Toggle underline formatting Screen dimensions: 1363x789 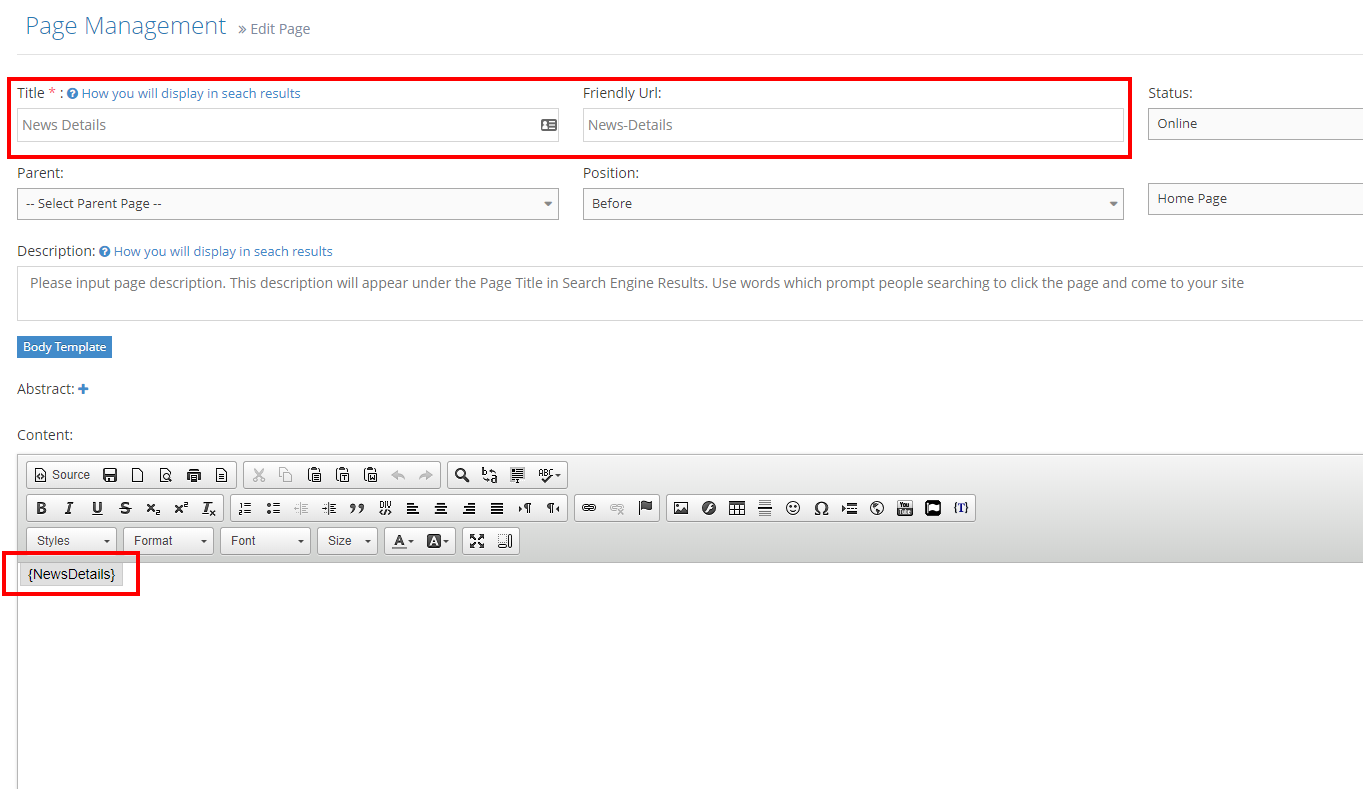pos(97,508)
